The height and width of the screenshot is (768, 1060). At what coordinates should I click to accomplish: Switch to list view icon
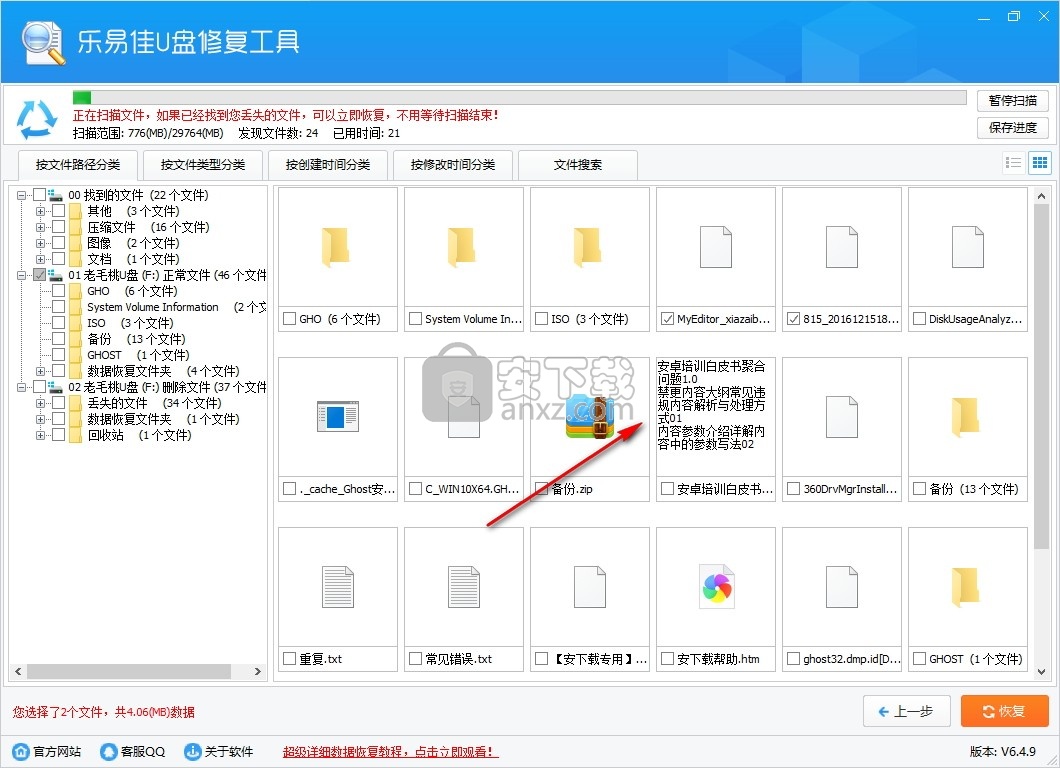1013,162
